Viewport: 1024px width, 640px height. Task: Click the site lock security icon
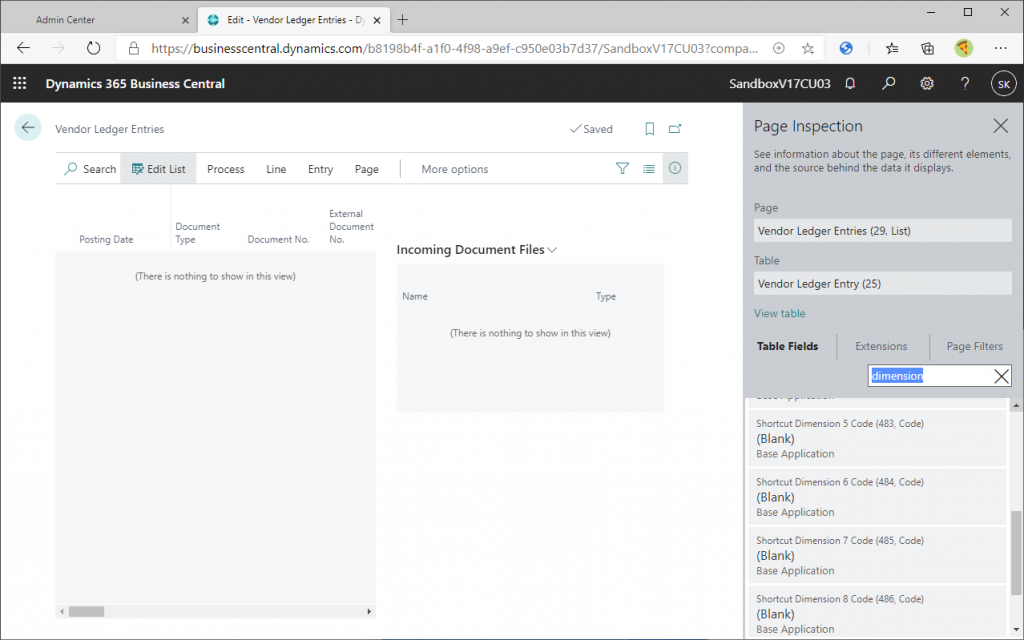pyautogui.click(x=134, y=48)
